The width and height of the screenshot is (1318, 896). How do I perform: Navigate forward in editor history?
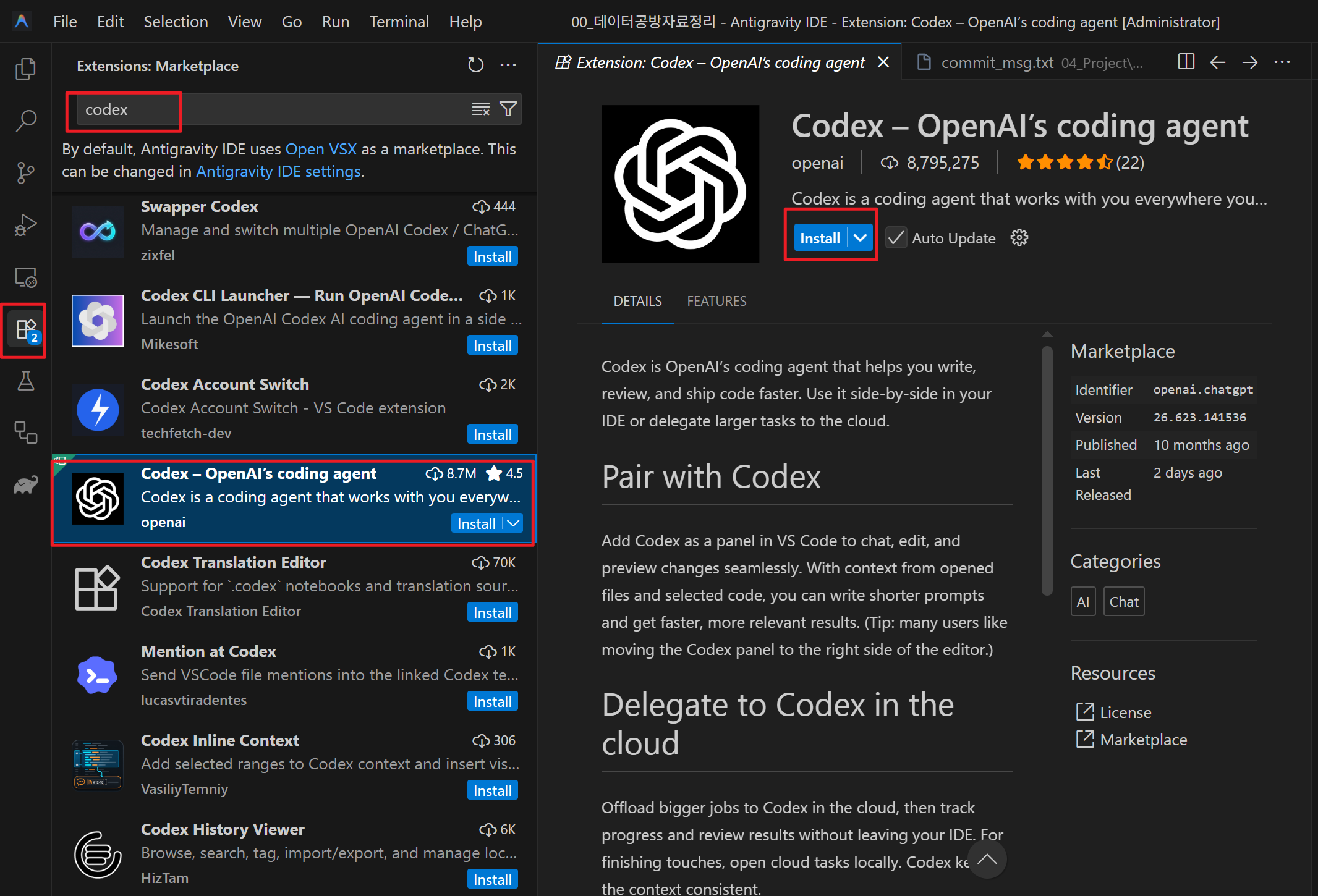(x=1250, y=62)
